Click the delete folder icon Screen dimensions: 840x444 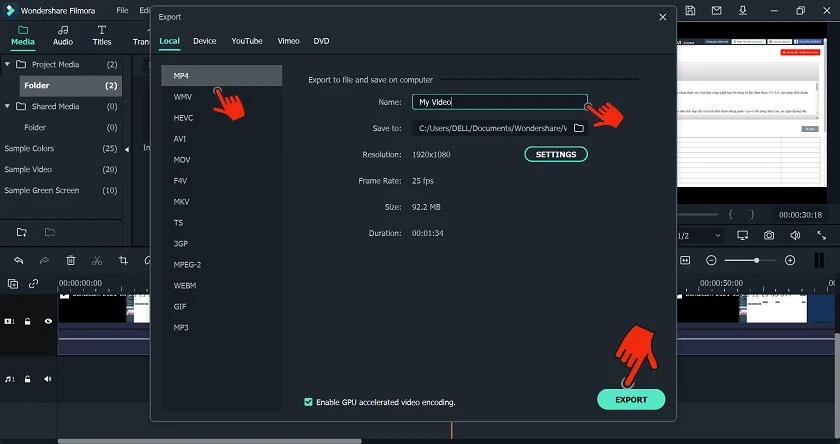pos(50,232)
